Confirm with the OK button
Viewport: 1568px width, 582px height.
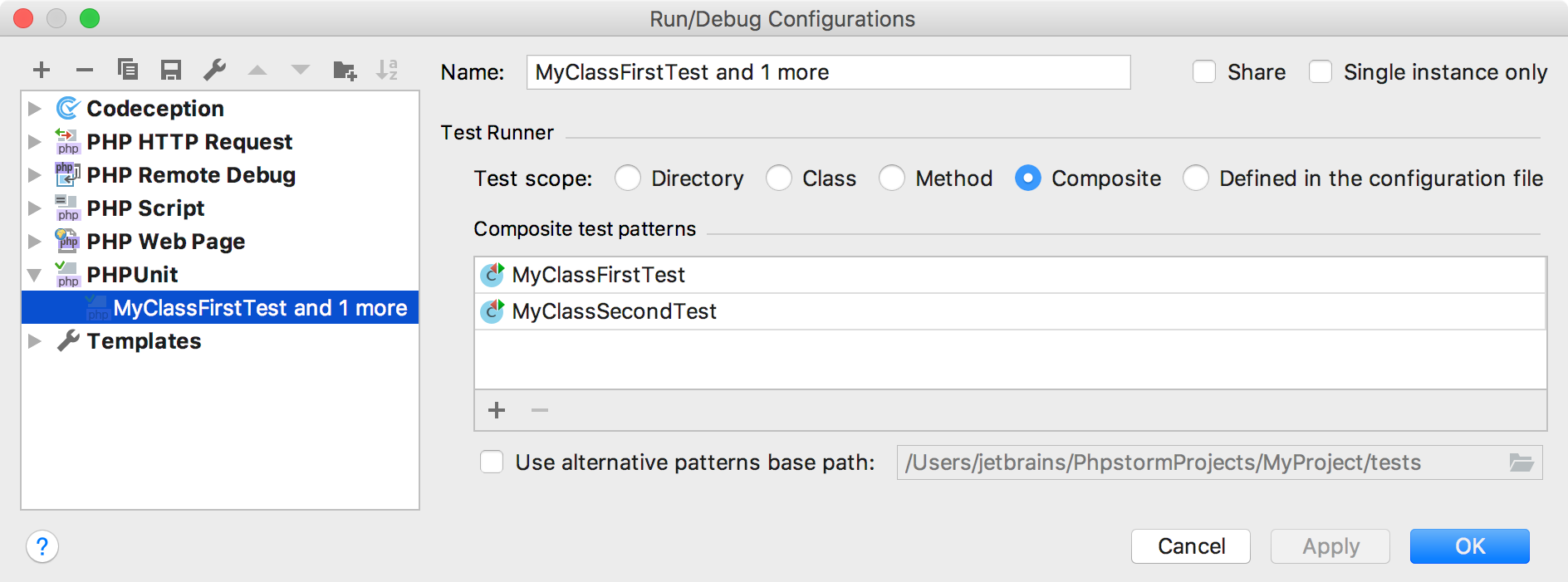[x=1470, y=546]
